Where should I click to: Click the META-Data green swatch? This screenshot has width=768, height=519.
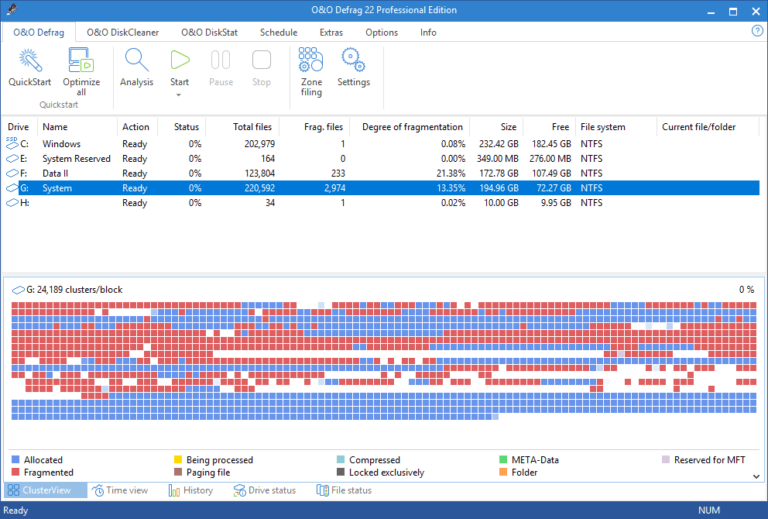[x=503, y=459]
